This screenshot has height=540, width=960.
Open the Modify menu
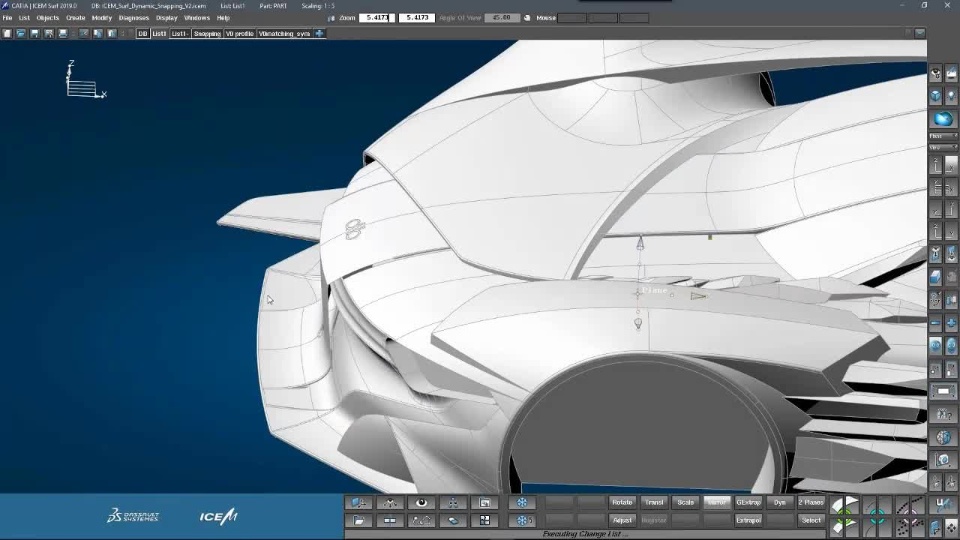(102, 18)
